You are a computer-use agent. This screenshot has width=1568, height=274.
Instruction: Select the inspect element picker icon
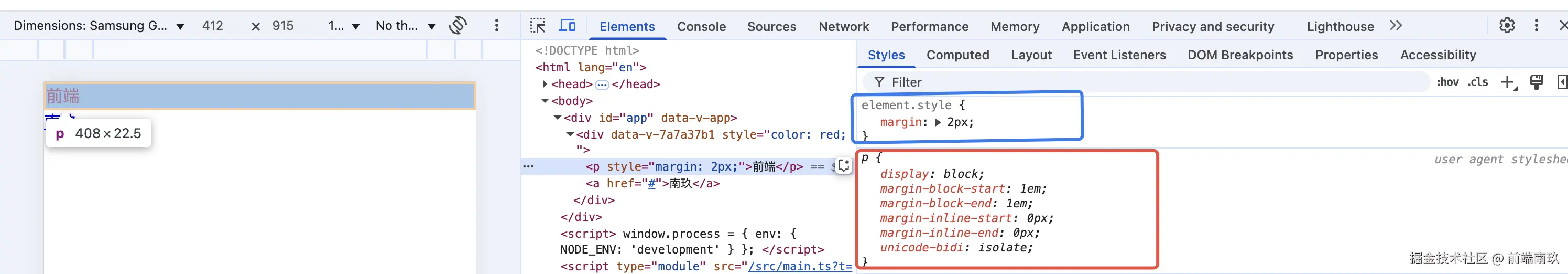[x=538, y=26]
